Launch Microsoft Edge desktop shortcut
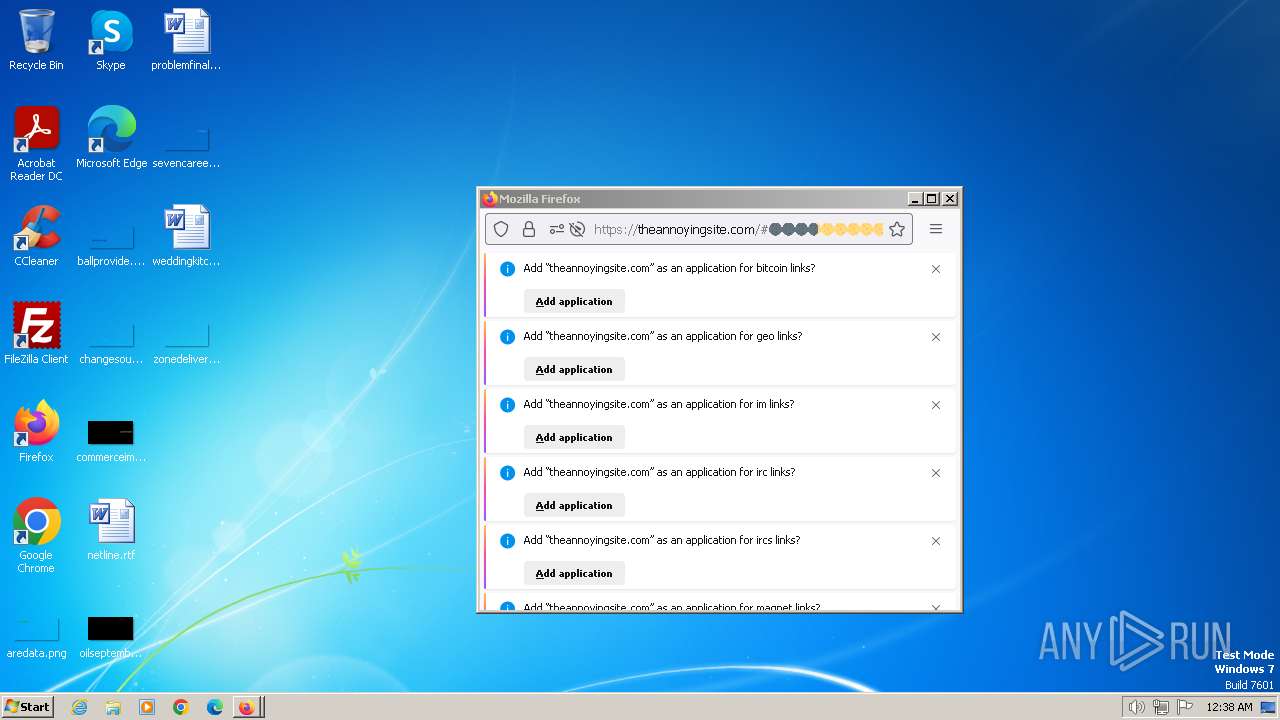The width and height of the screenshot is (1280, 720). point(111,138)
